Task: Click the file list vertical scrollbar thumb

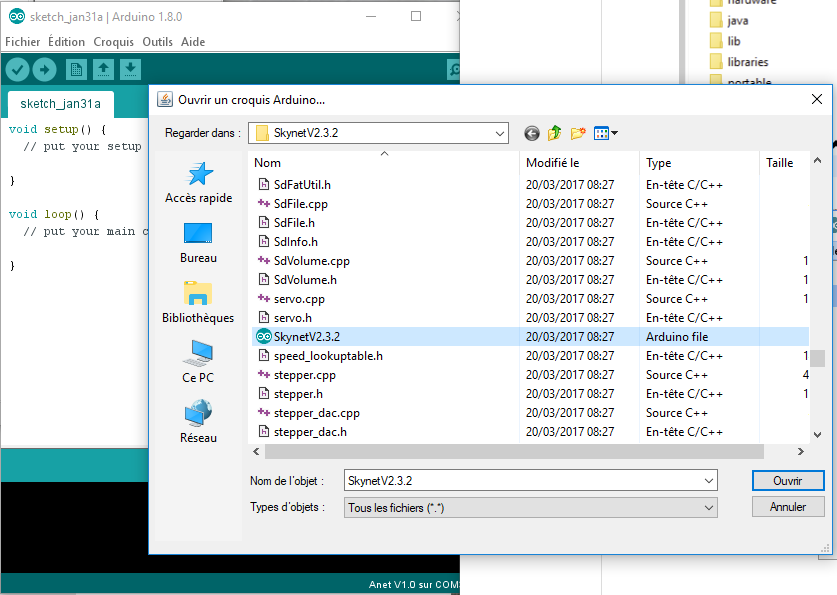Action: point(817,358)
